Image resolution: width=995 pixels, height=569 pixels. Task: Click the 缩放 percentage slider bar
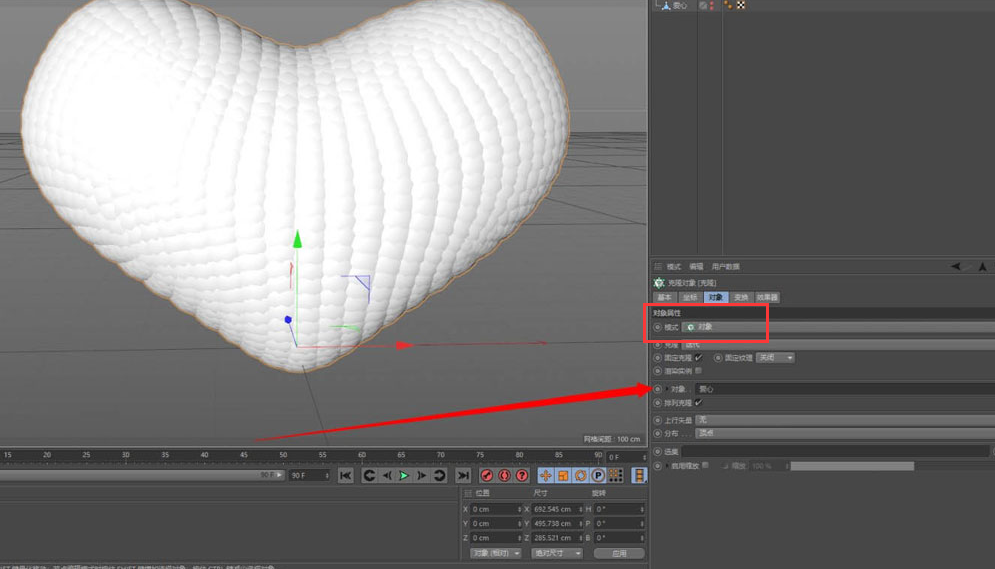[852, 466]
